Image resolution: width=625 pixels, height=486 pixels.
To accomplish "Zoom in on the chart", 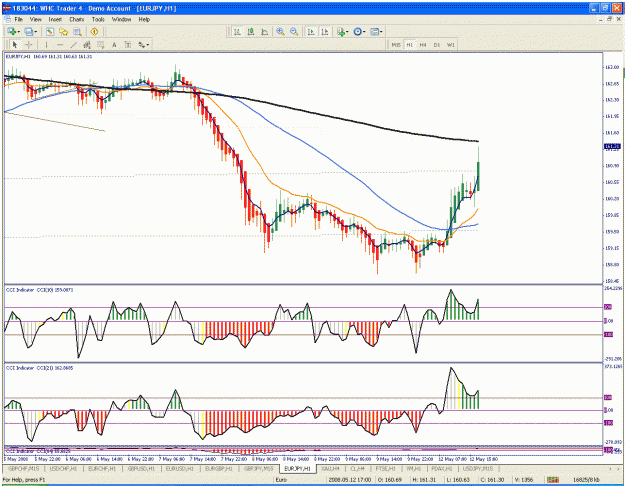I will pos(281,31).
